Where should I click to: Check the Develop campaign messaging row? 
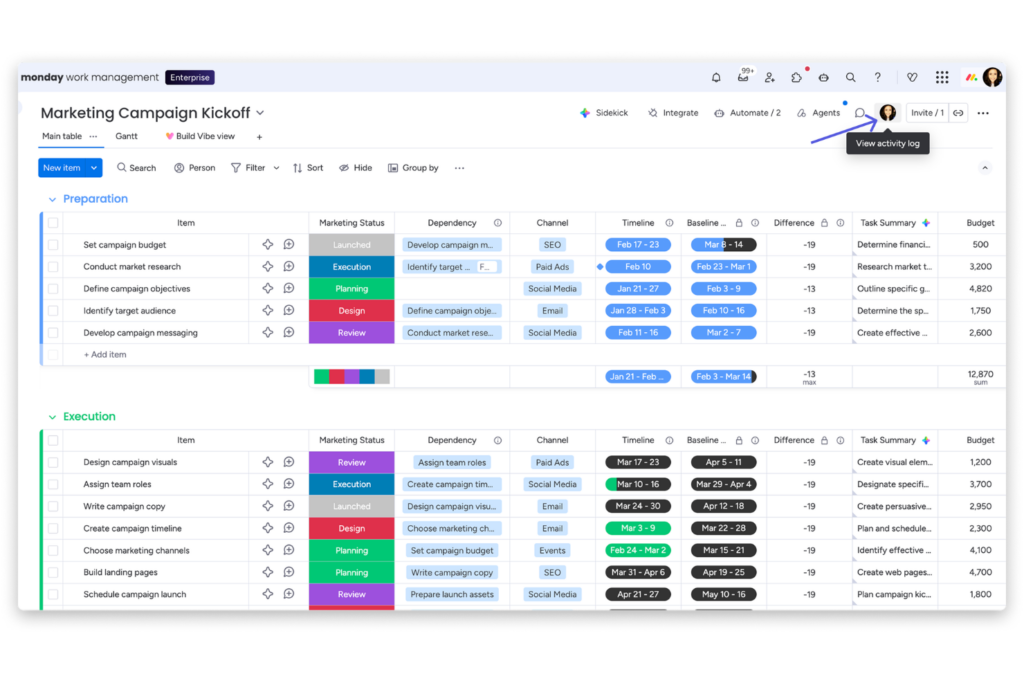[x=53, y=333]
